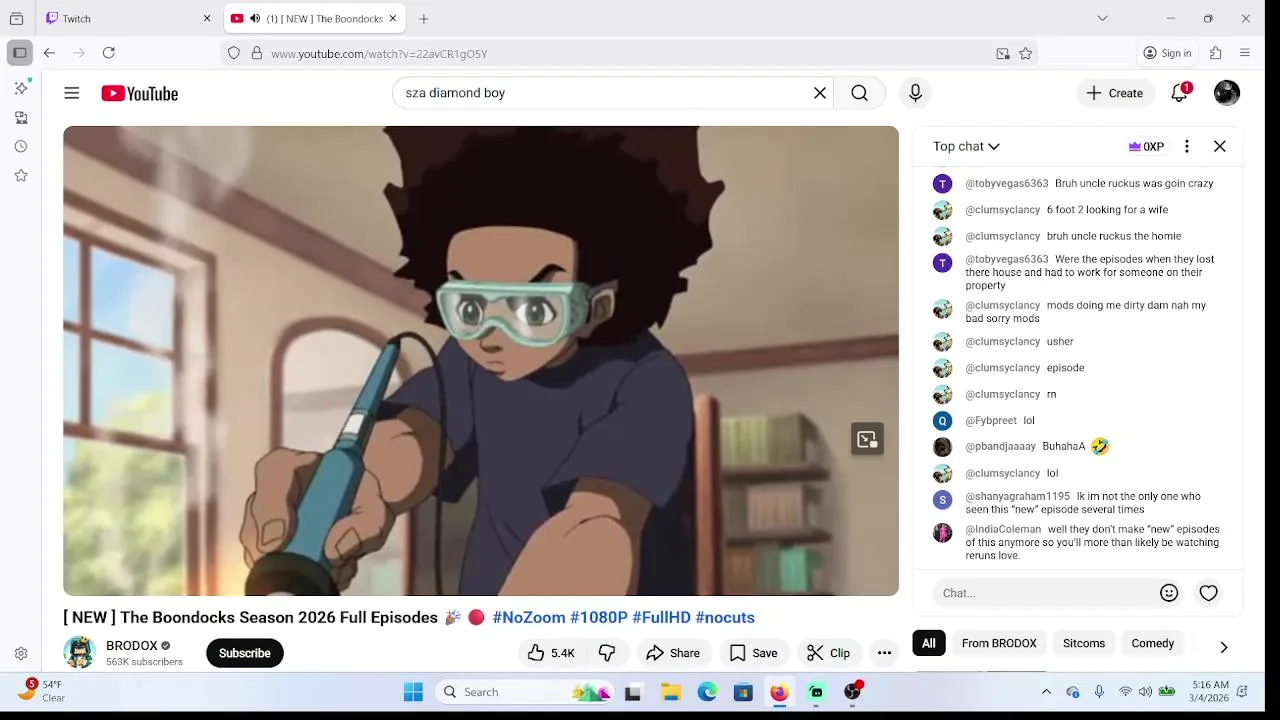Subscribe to BRODOX channel
Image resolution: width=1280 pixels, height=720 pixels.
[x=245, y=653]
